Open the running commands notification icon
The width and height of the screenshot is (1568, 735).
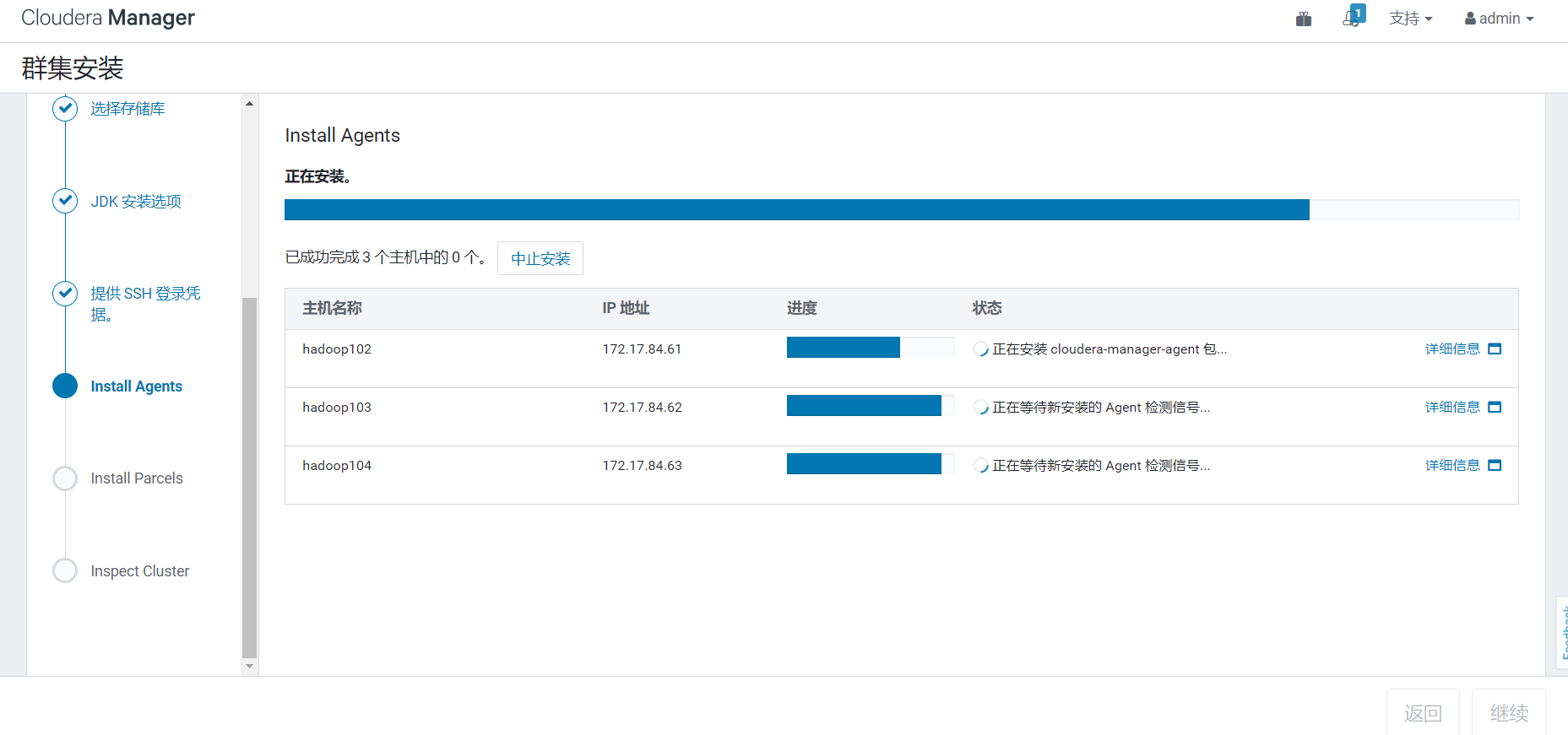[x=1354, y=17]
